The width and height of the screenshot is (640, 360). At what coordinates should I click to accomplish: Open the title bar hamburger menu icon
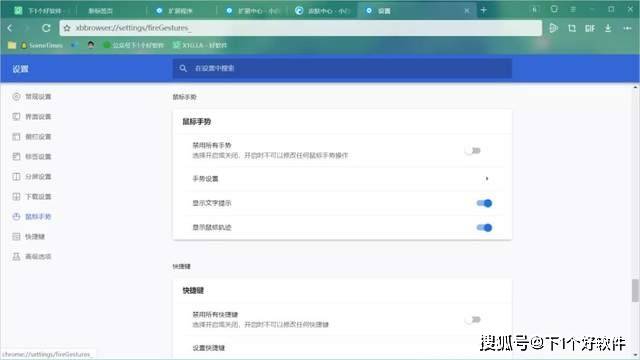[573, 9]
